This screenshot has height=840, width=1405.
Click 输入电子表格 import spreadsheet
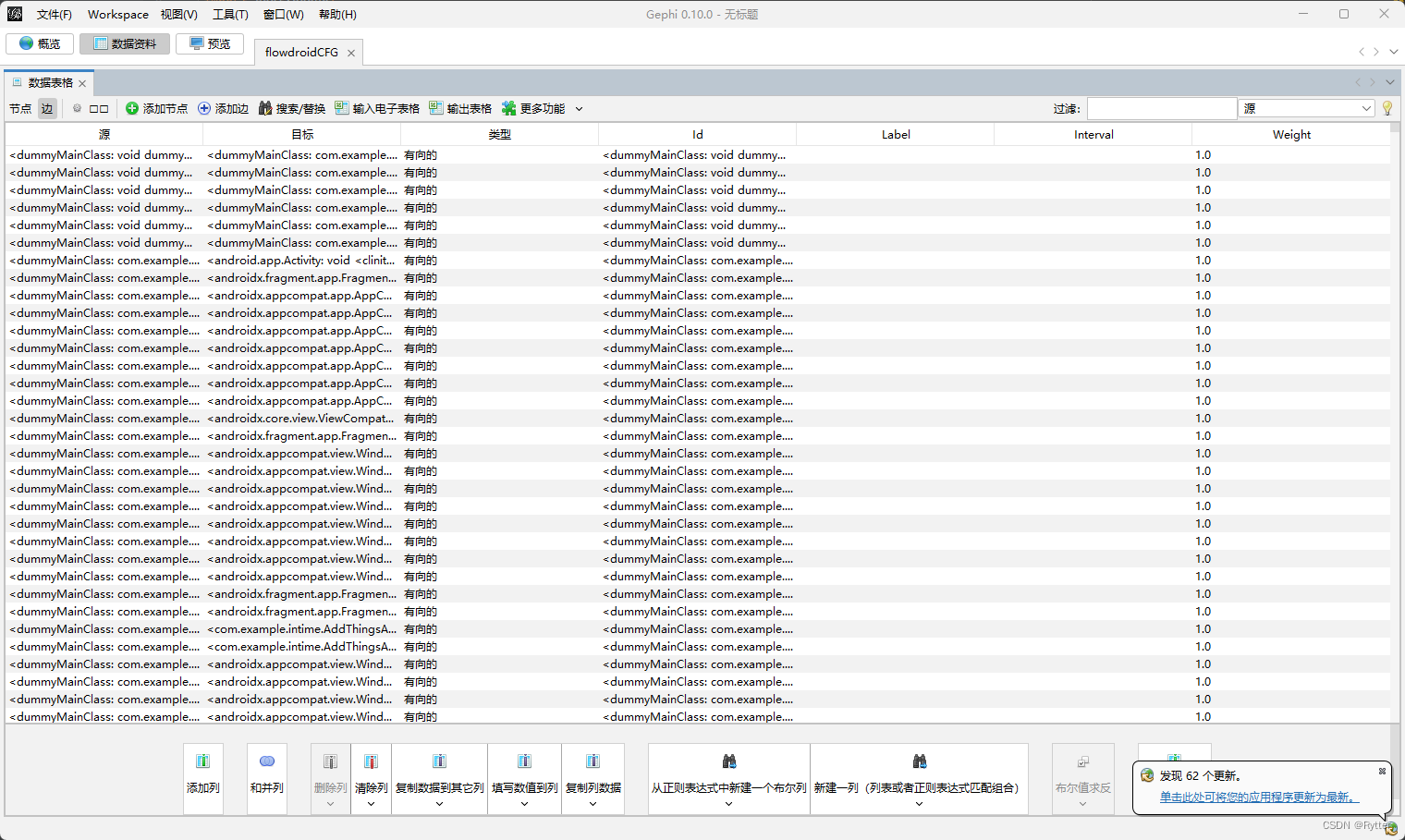coord(377,109)
